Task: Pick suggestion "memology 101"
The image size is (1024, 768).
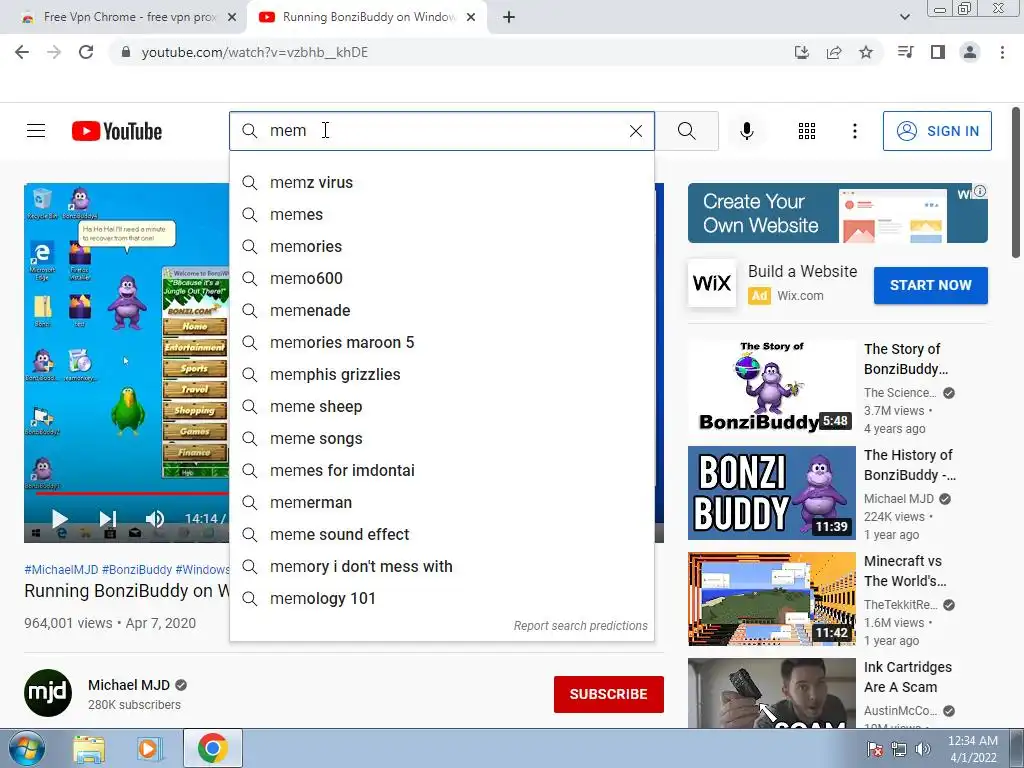Action: 441,598
